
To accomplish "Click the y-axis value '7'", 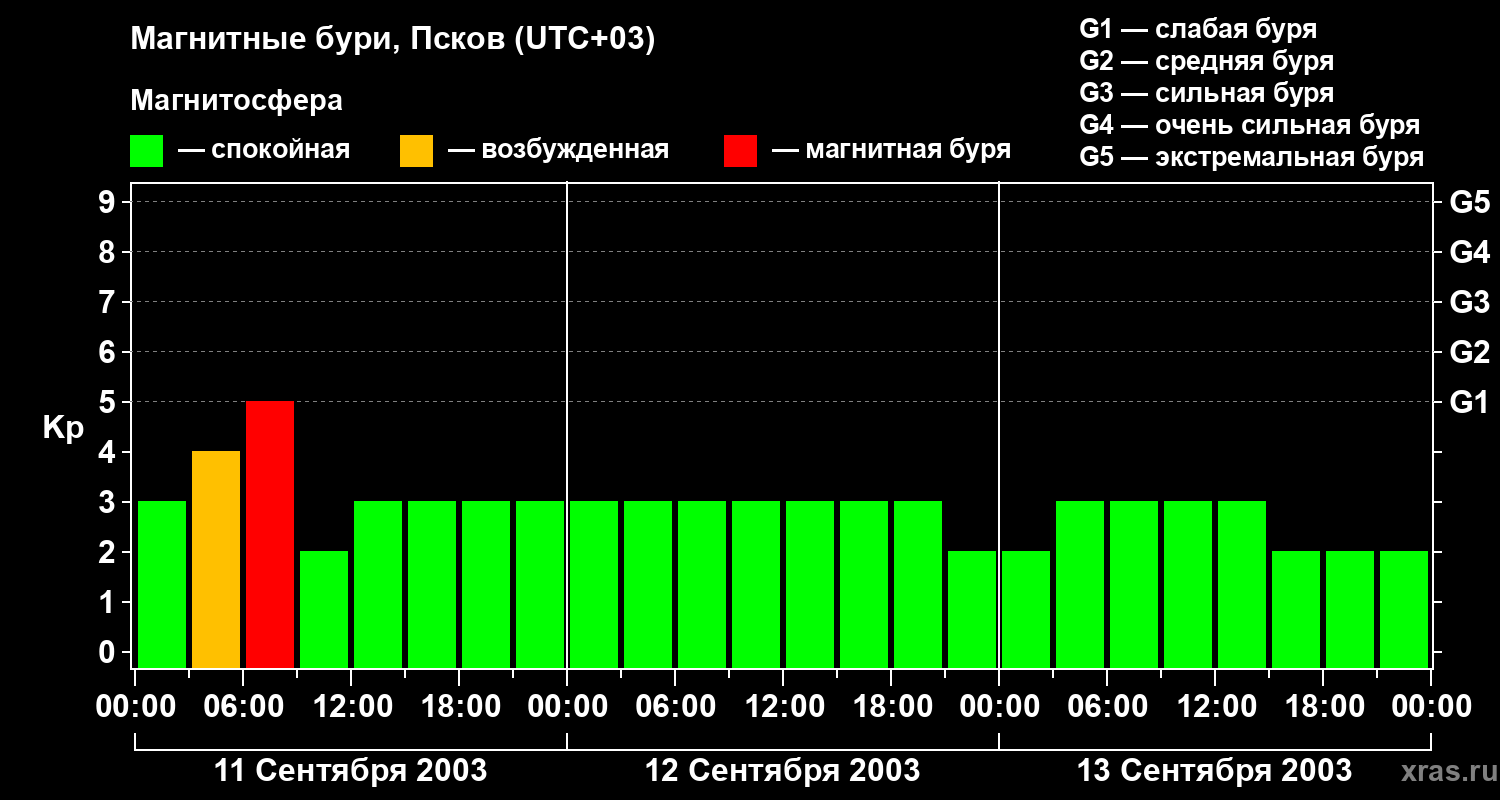I will coord(109,302).
